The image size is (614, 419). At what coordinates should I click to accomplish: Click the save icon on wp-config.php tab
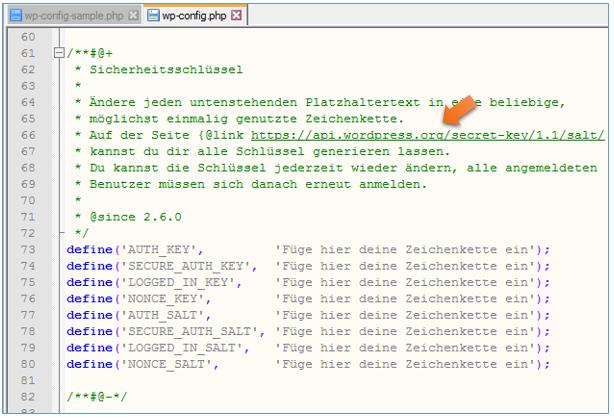tap(153, 16)
